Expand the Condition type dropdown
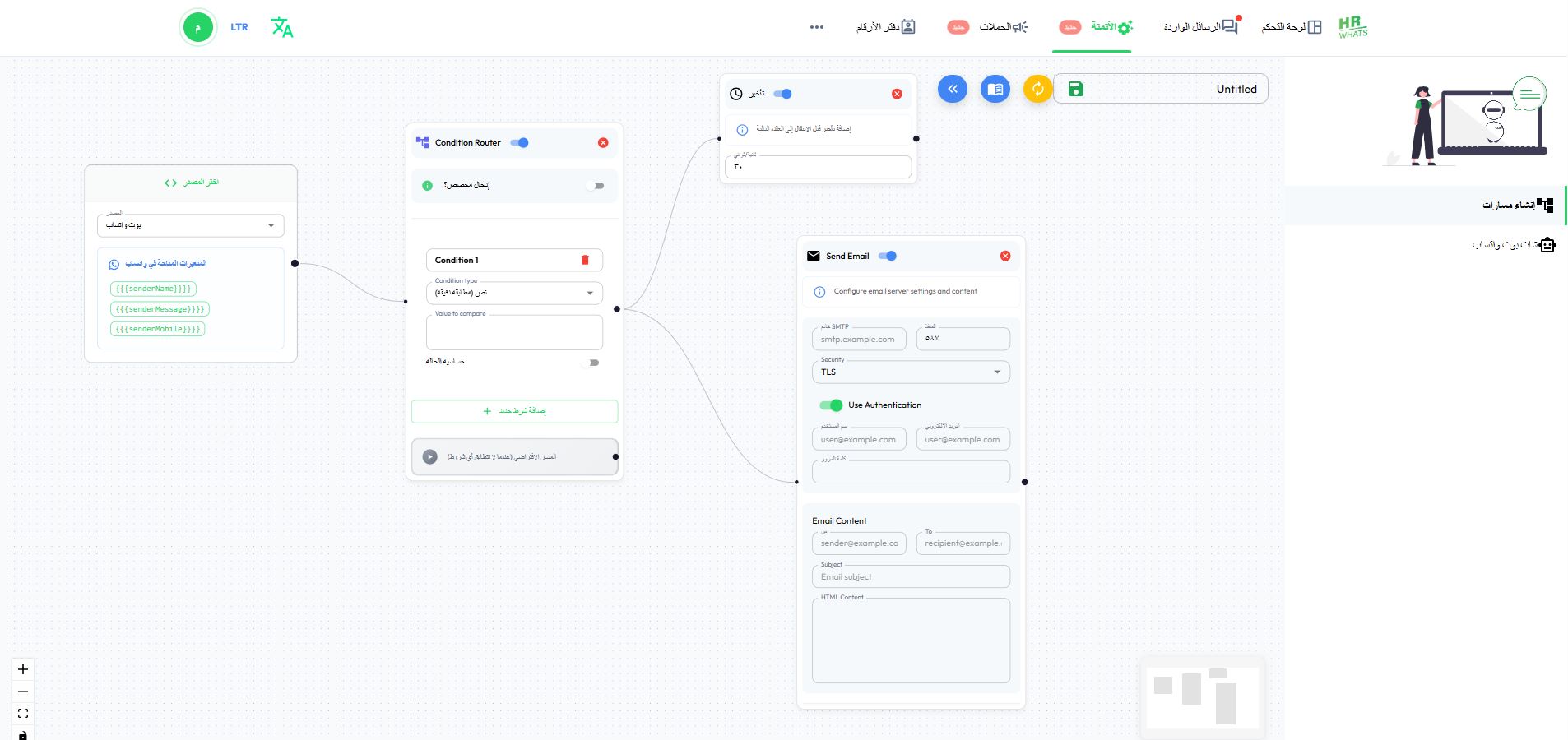Image resolution: width=1568 pixels, height=740 pixels. (x=514, y=293)
